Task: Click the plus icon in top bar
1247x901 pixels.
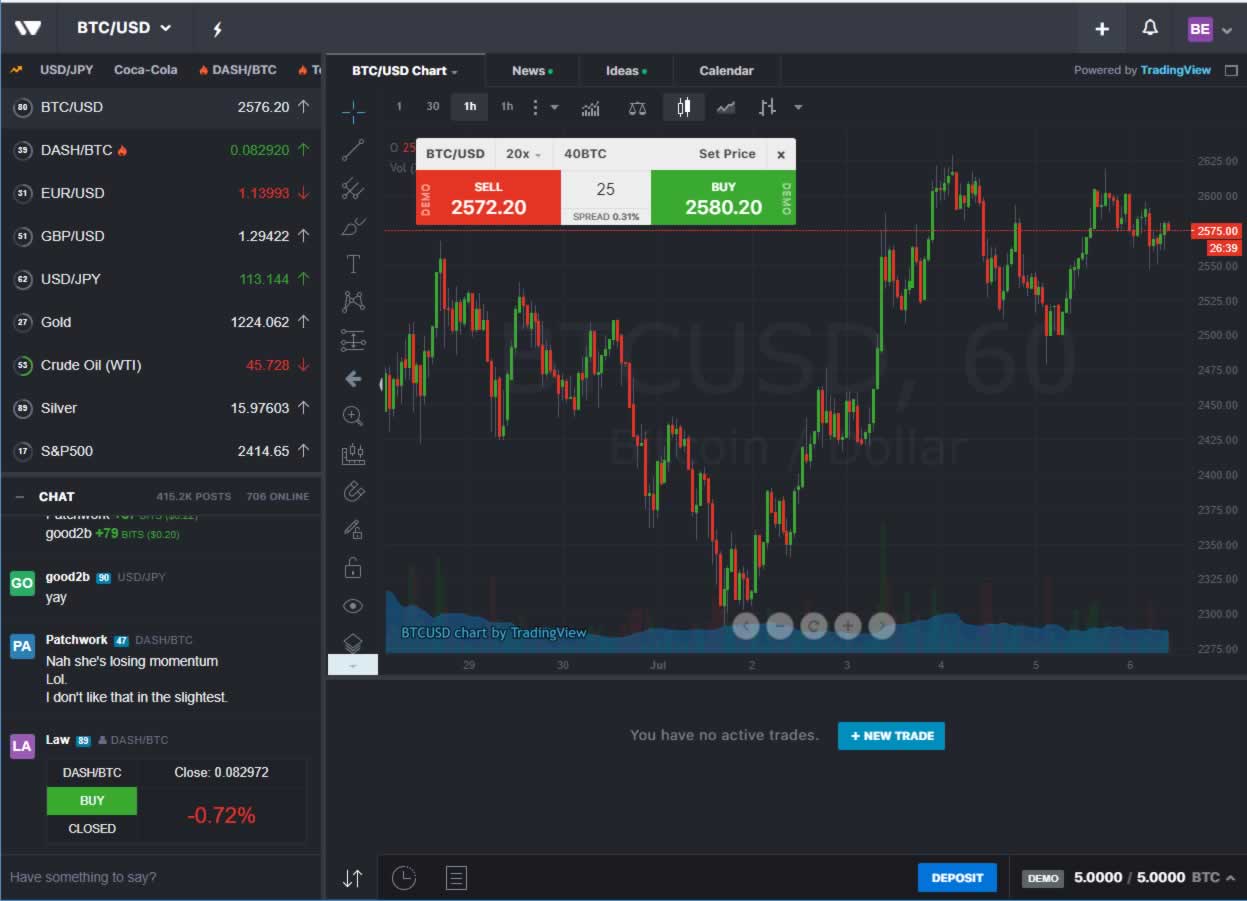Action: [1102, 28]
